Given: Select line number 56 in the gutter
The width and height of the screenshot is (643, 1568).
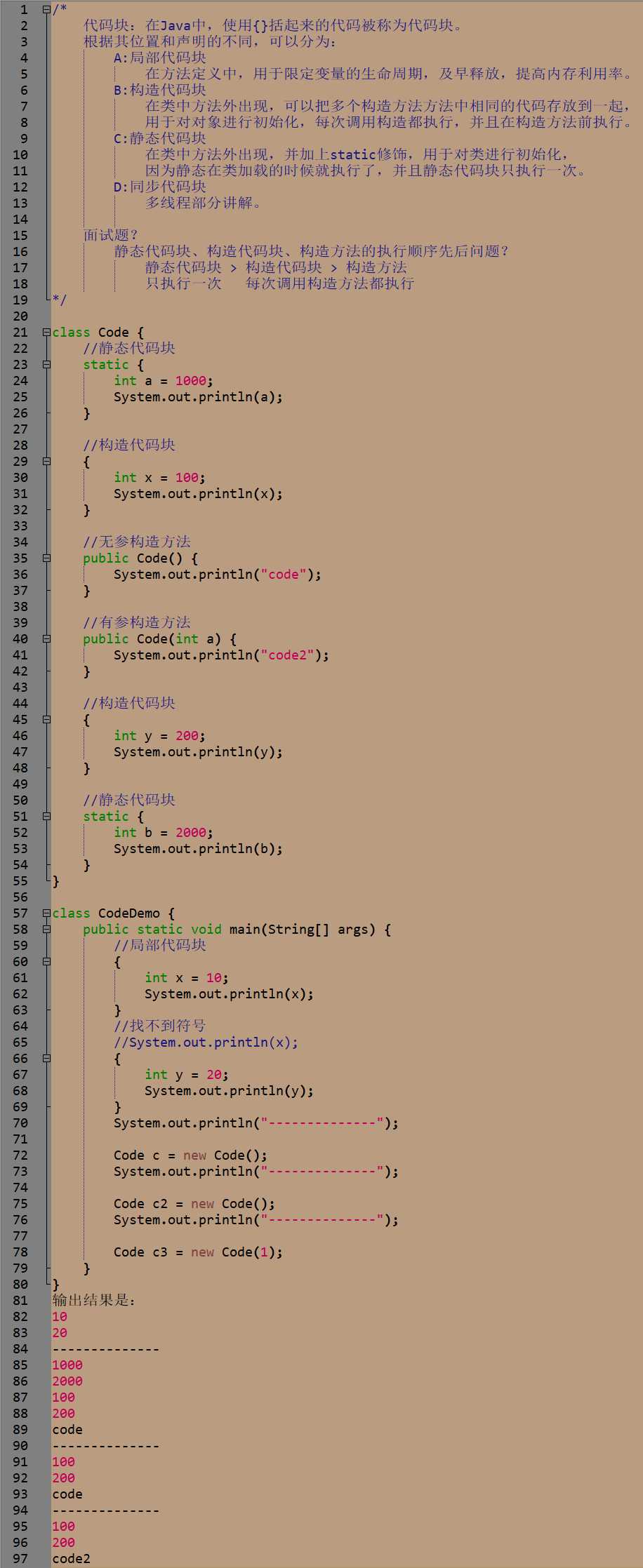Looking at the screenshot, I should (x=21, y=897).
